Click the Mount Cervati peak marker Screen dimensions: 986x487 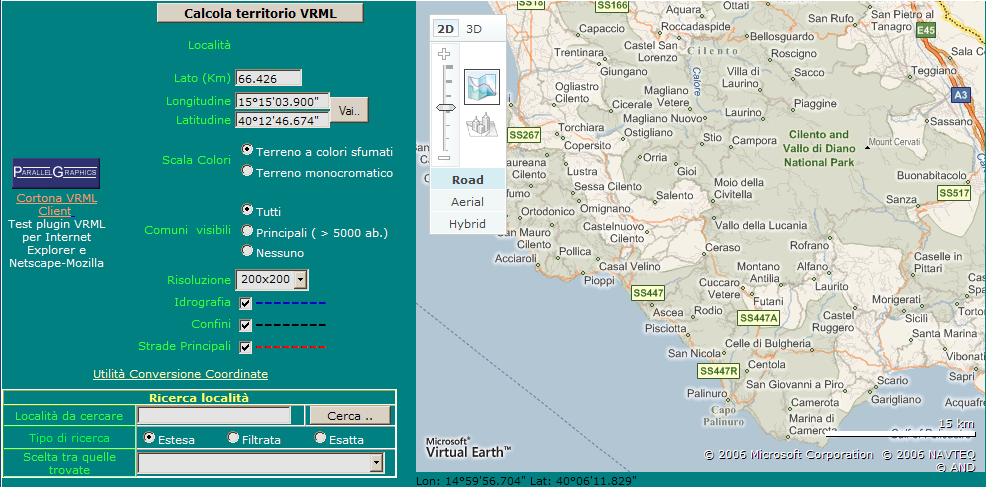click(x=868, y=147)
